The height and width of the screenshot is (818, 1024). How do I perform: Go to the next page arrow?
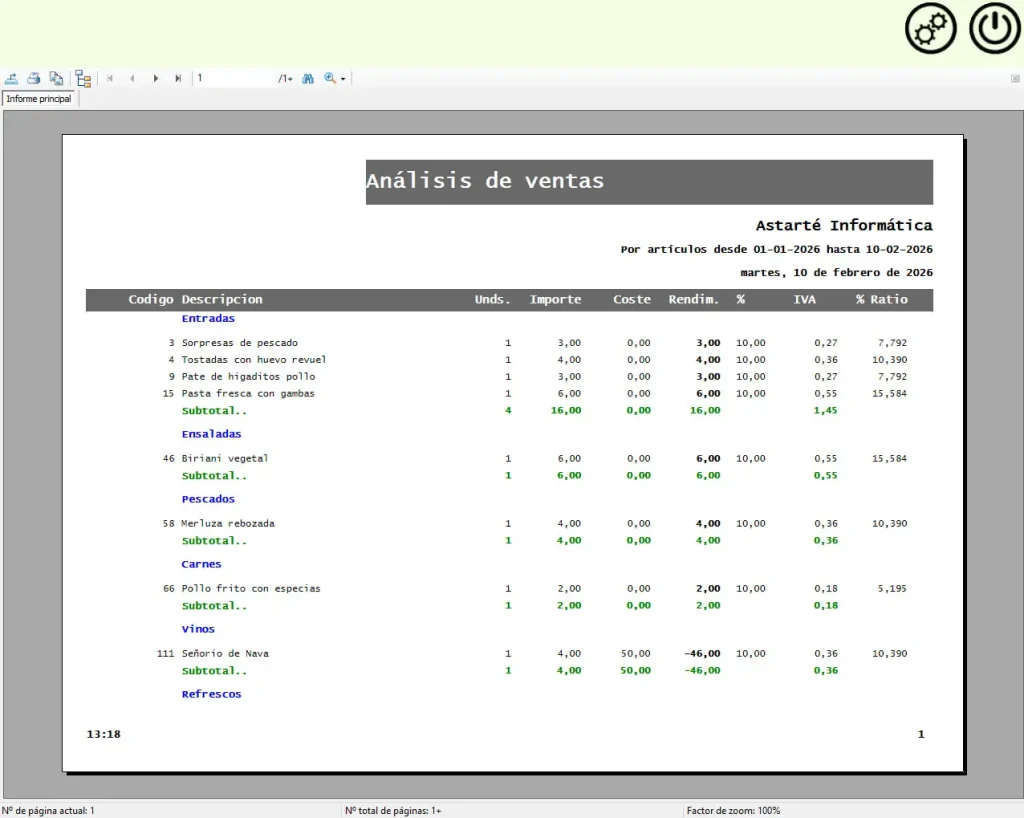pos(155,78)
